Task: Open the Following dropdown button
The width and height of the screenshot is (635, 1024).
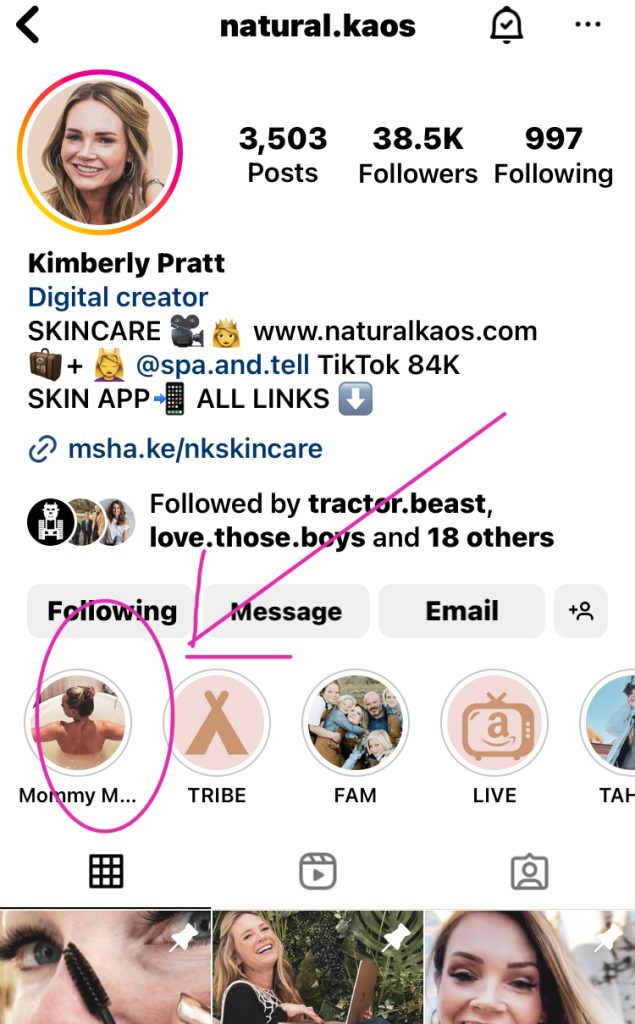Action: tap(110, 611)
